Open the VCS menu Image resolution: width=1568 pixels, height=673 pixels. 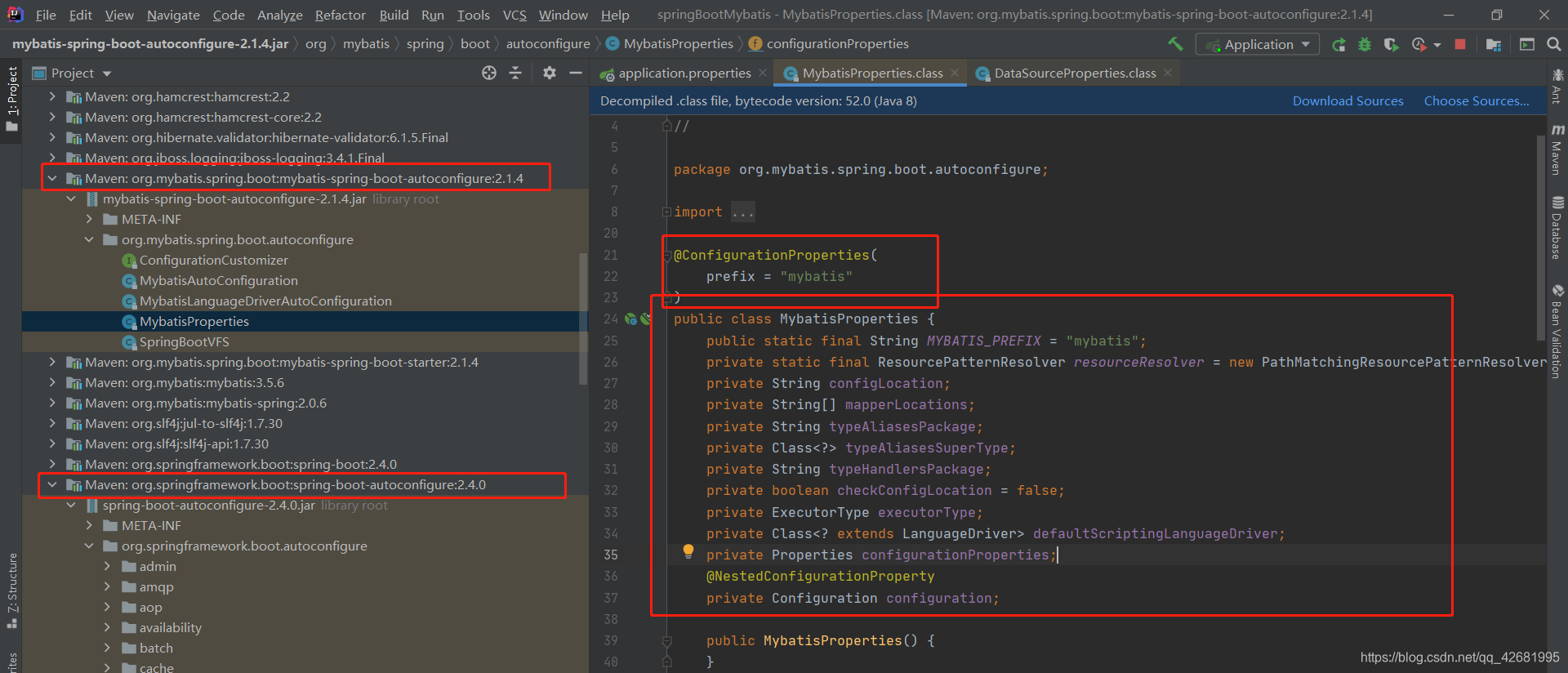(514, 15)
